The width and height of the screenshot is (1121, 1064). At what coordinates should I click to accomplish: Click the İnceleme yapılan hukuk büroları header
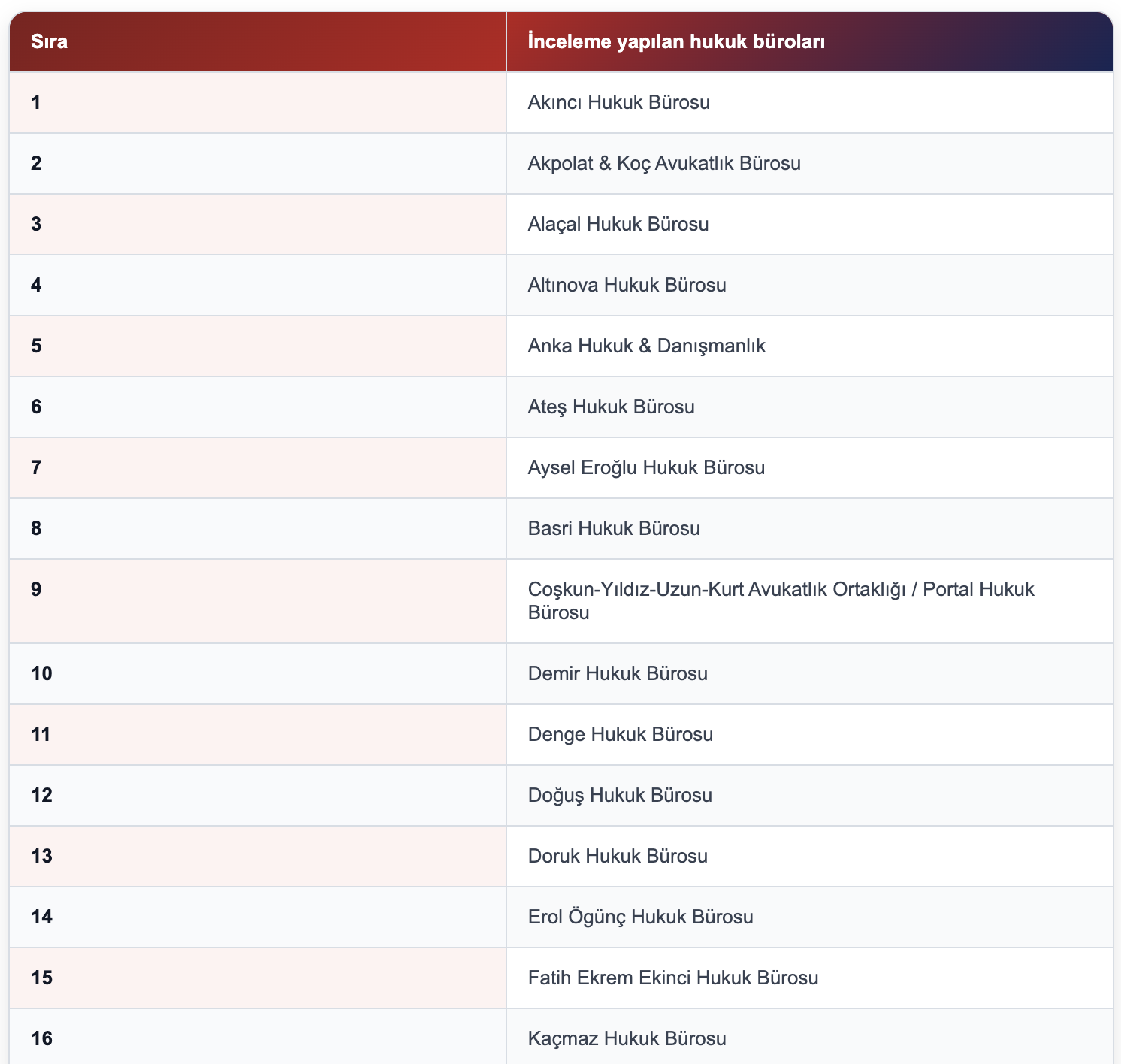(810, 41)
